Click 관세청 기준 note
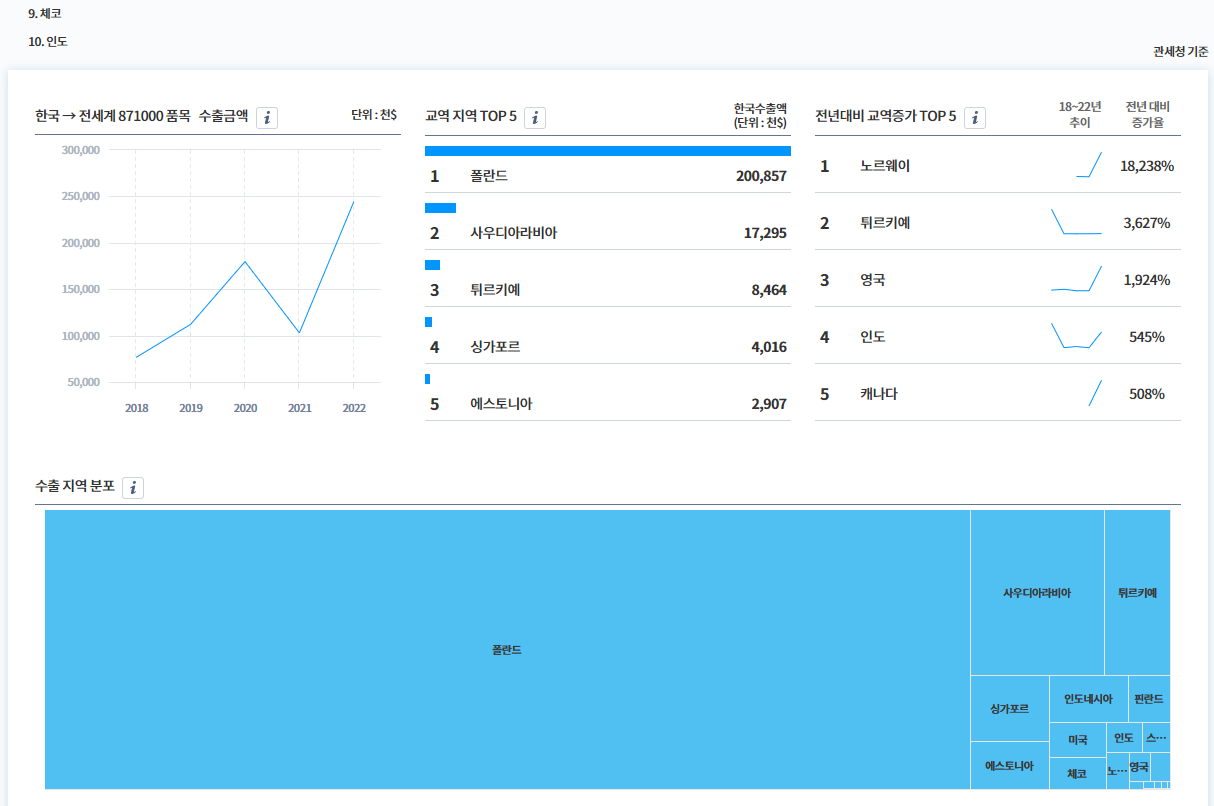Screen dimensions: 1214x806 [1180, 52]
